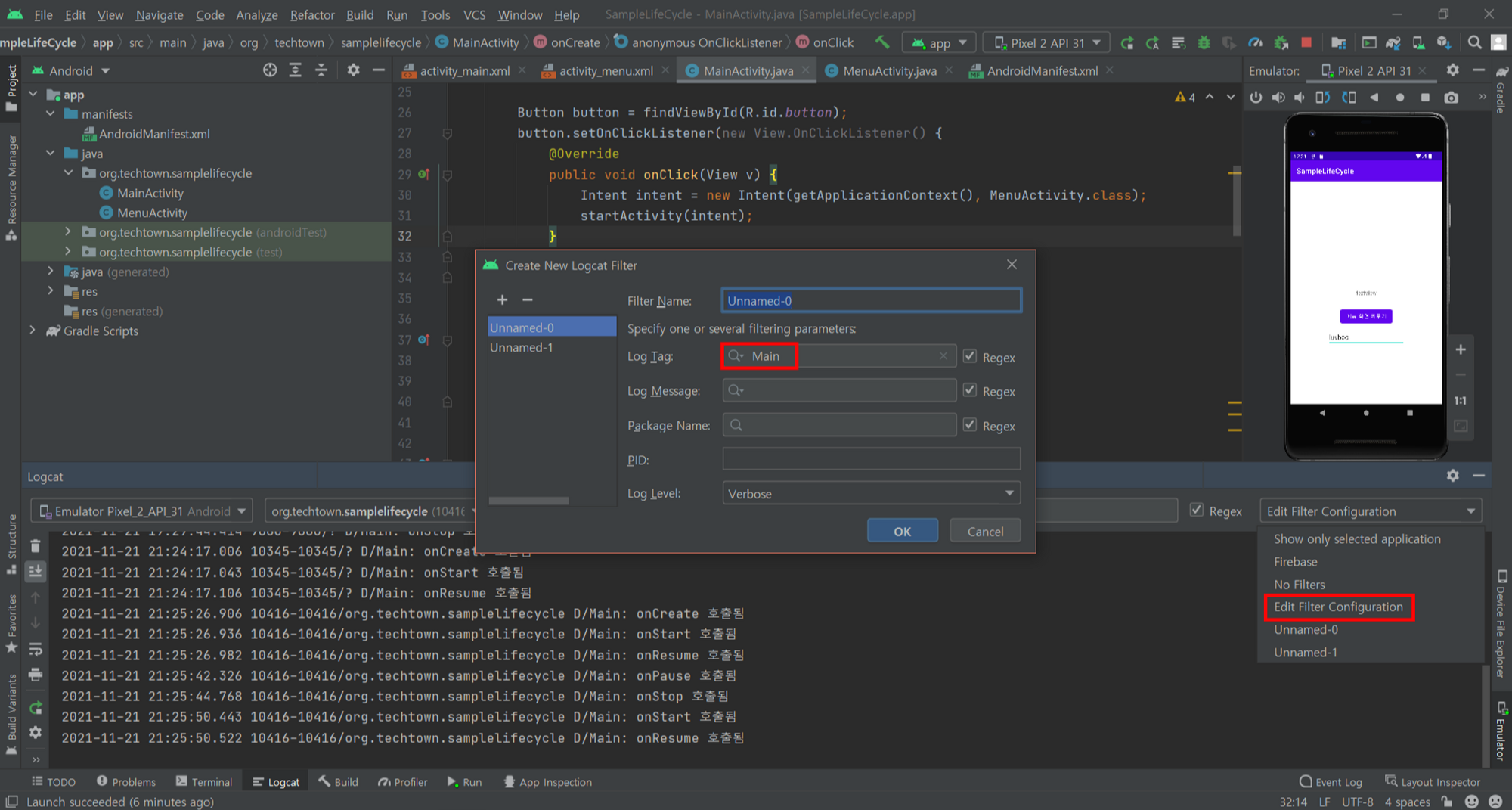The height and width of the screenshot is (810, 1512).
Task: Open the app run configuration dropdown
Action: coord(940,43)
